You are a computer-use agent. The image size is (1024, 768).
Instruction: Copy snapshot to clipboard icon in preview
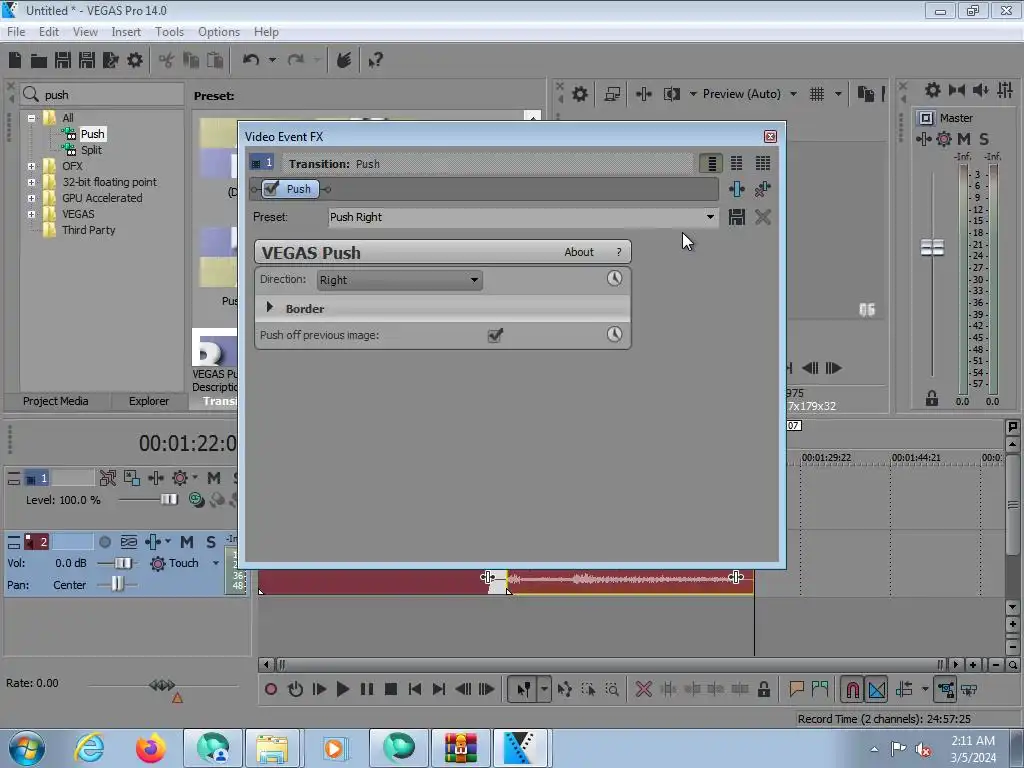[865, 94]
